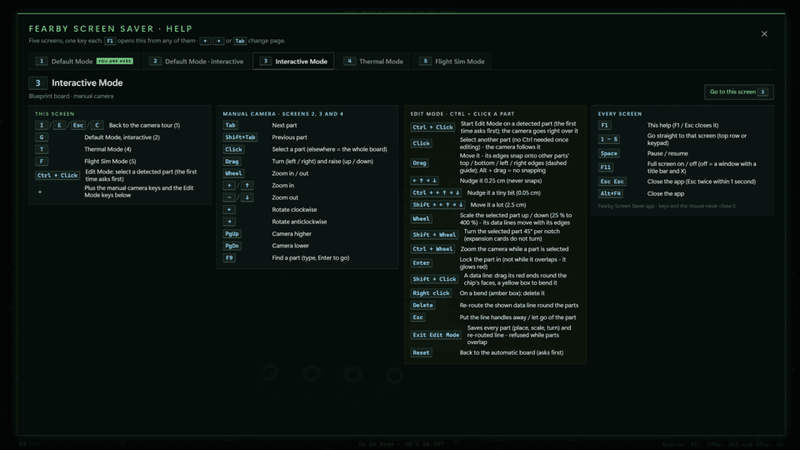Click the '1 – 5' key badge
The width and height of the screenshot is (800, 450).
609,139
